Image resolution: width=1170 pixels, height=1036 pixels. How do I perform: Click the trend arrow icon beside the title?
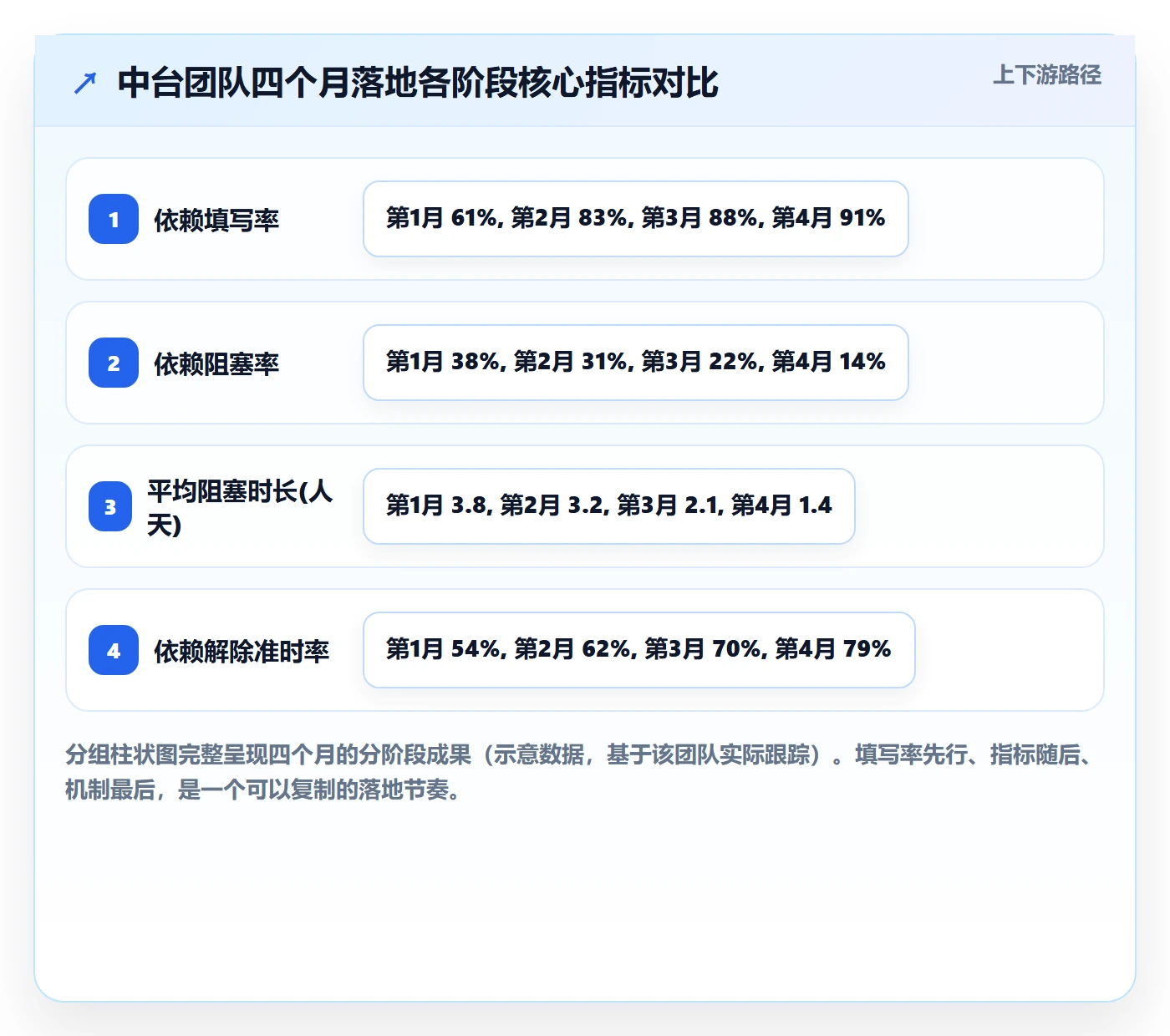pos(85,83)
